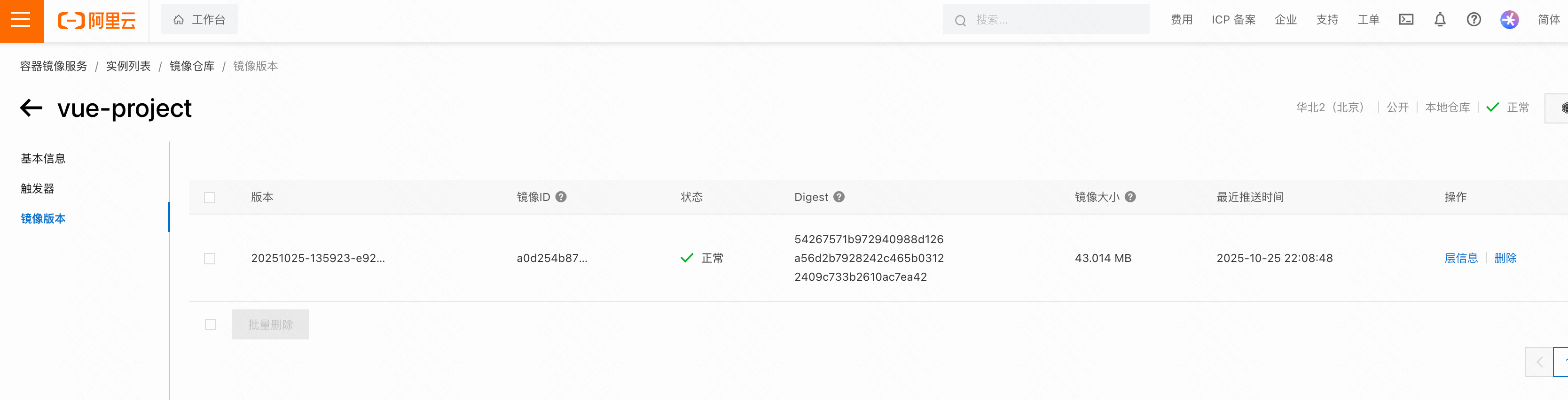Open the notifications bell

tap(1440, 20)
